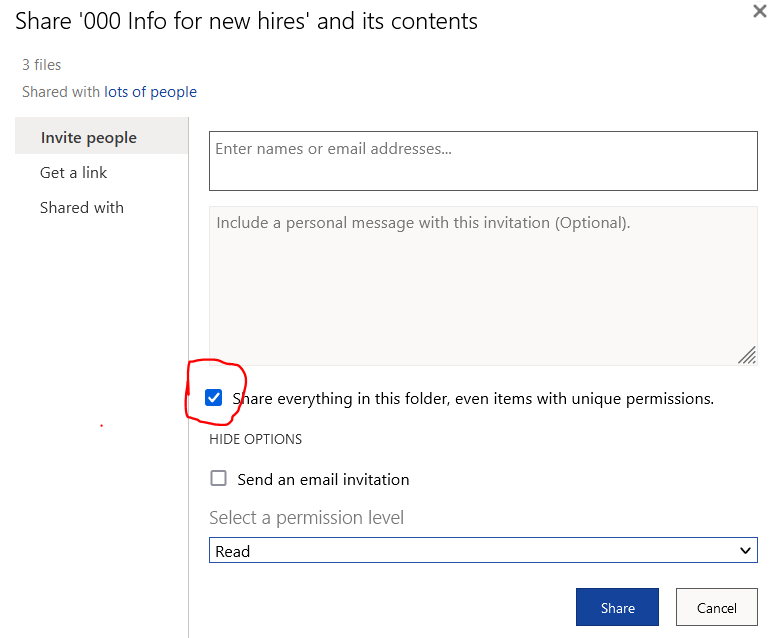
Task: Enable the Send an email invitation checkbox
Action: (218, 479)
